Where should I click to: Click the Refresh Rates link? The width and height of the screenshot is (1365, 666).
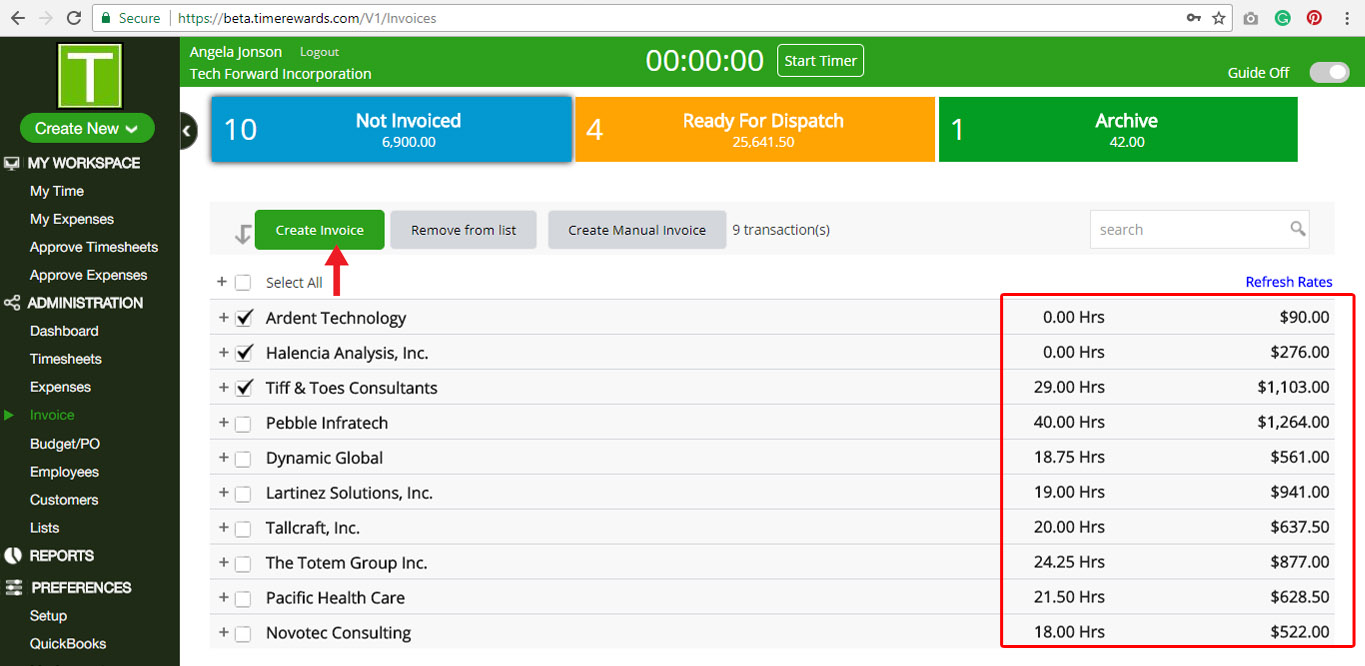1288,282
